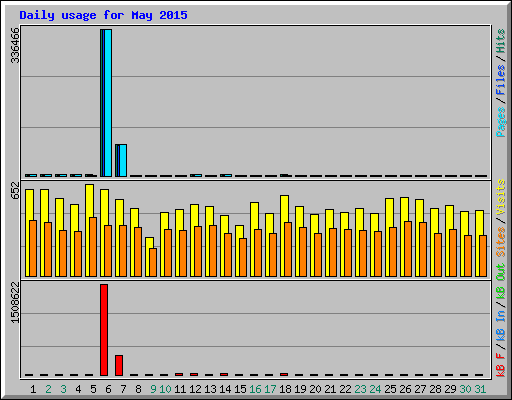The image size is (512, 400).
Task: Click the orange sites bar for day 26
Action: coord(408,249)
